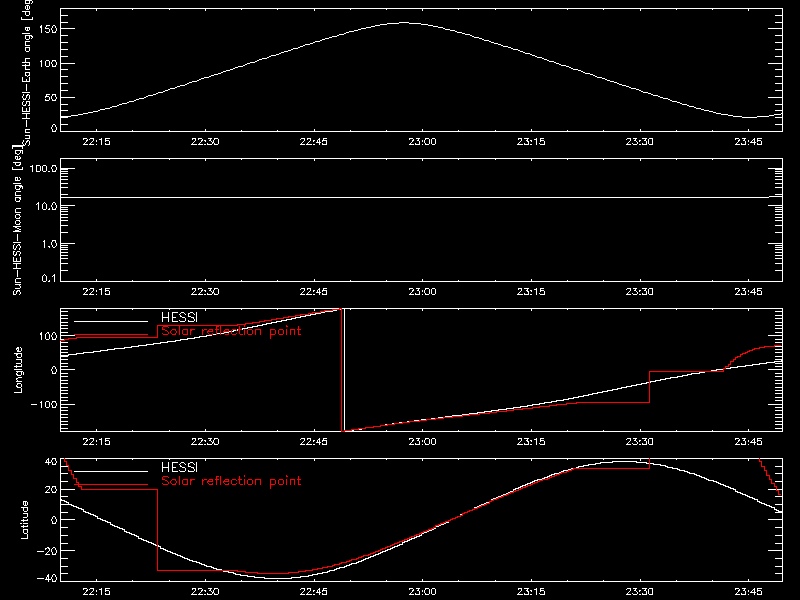
Task: Click the 100.0 tick on Moon angle axis
Action: [x=43, y=169]
